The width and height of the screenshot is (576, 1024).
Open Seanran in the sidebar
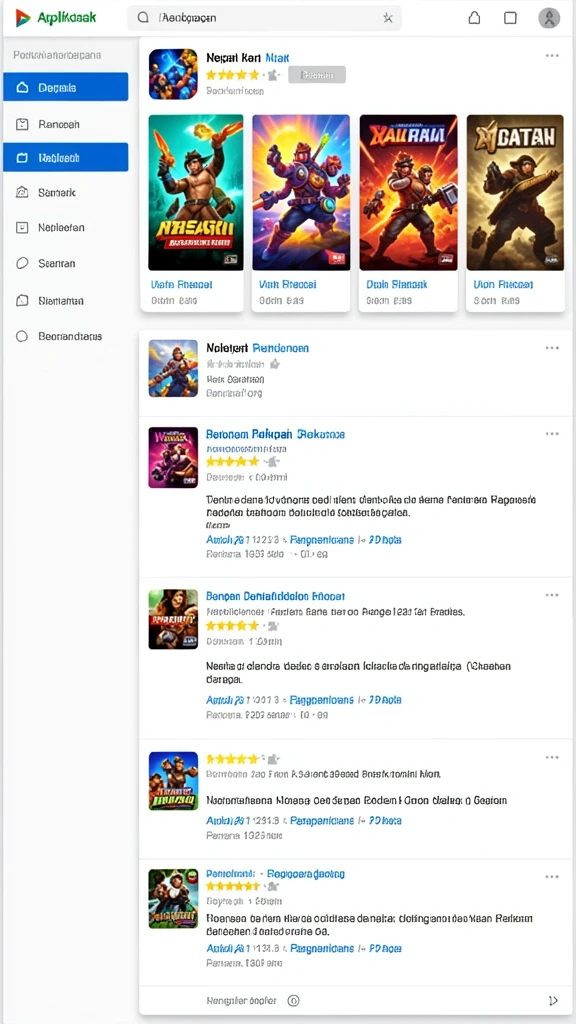tap(65, 264)
